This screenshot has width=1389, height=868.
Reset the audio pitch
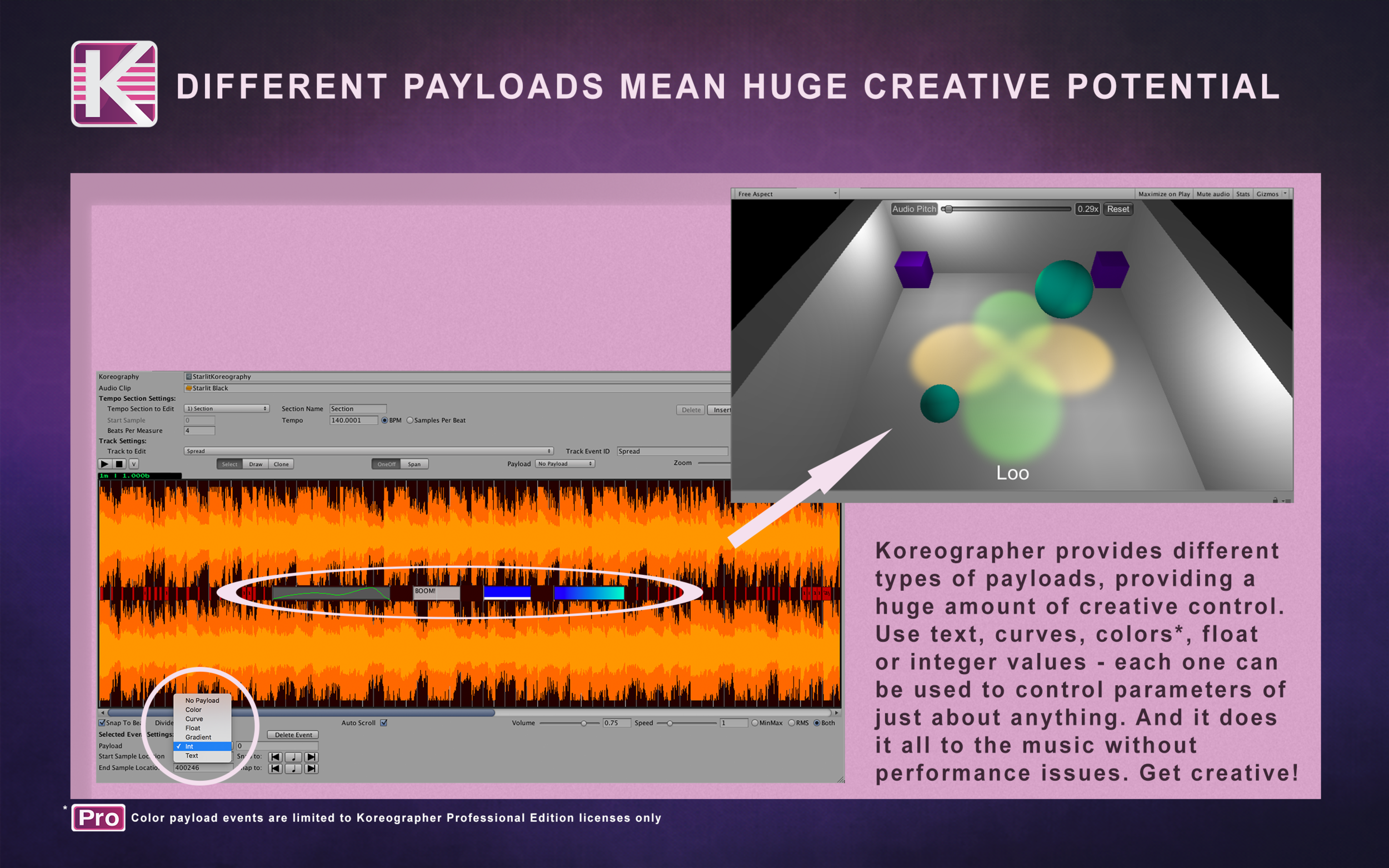click(1118, 209)
